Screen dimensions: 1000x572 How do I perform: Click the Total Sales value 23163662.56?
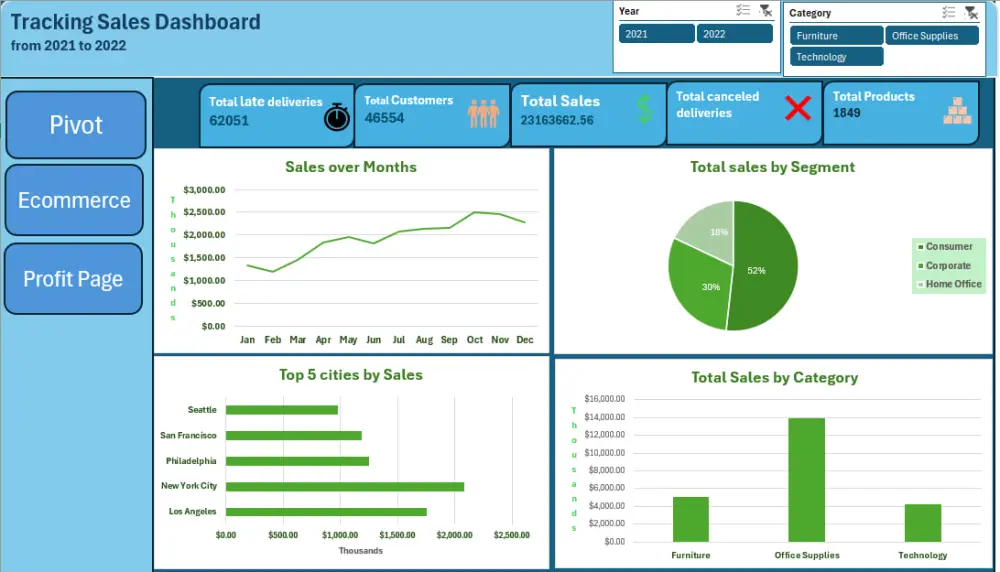[x=557, y=120]
